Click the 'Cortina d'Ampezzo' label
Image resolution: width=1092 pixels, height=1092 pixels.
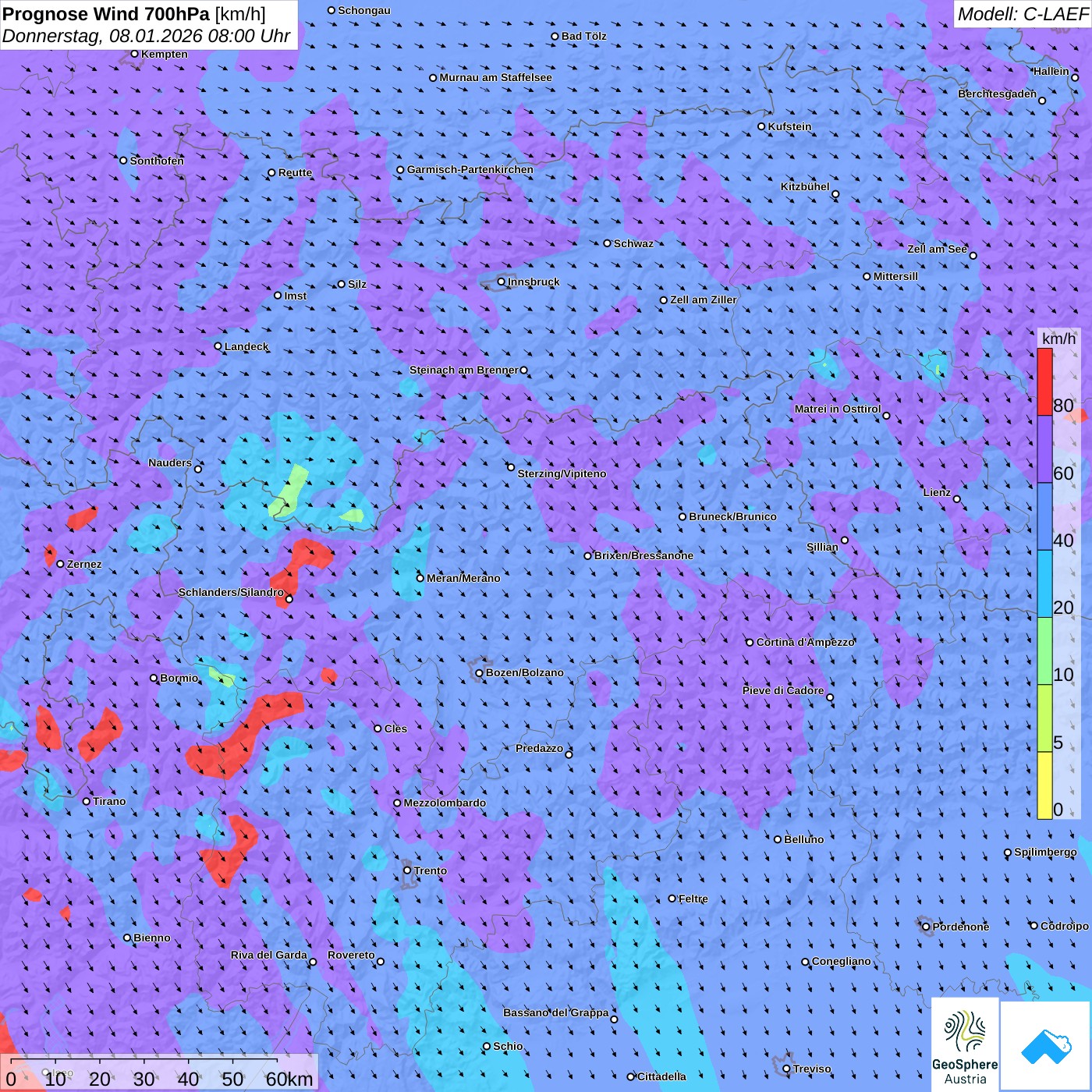[806, 642]
